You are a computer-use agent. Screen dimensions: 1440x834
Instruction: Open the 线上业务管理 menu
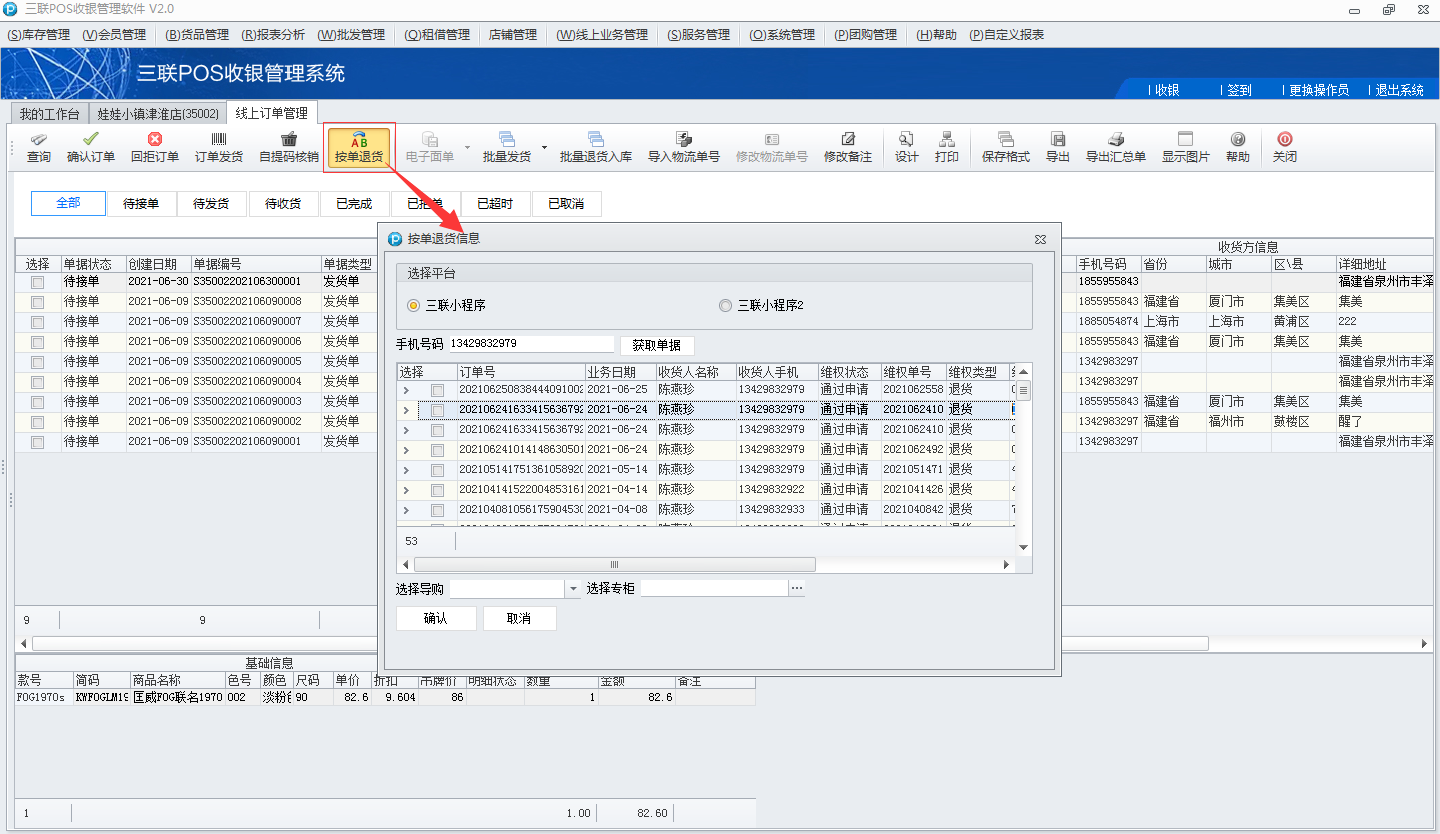pyautogui.click(x=603, y=35)
